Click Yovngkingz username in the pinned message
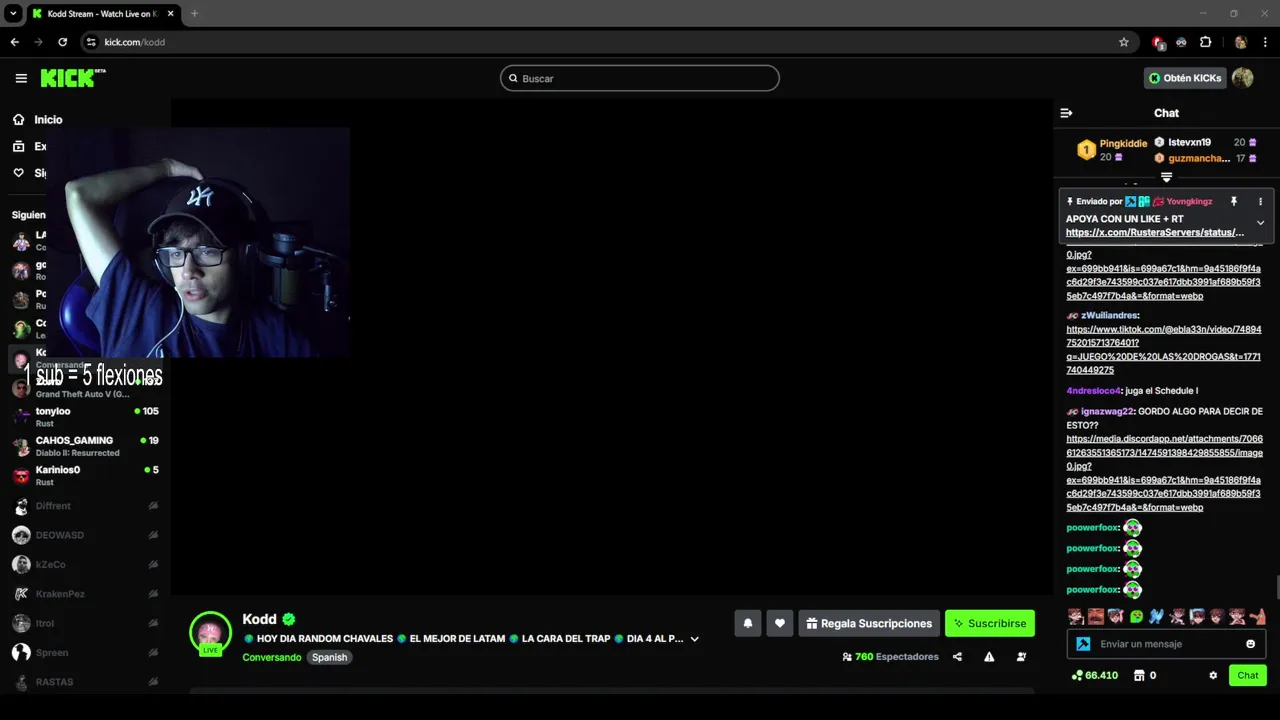The image size is (1280, 720). (1189, 202)
